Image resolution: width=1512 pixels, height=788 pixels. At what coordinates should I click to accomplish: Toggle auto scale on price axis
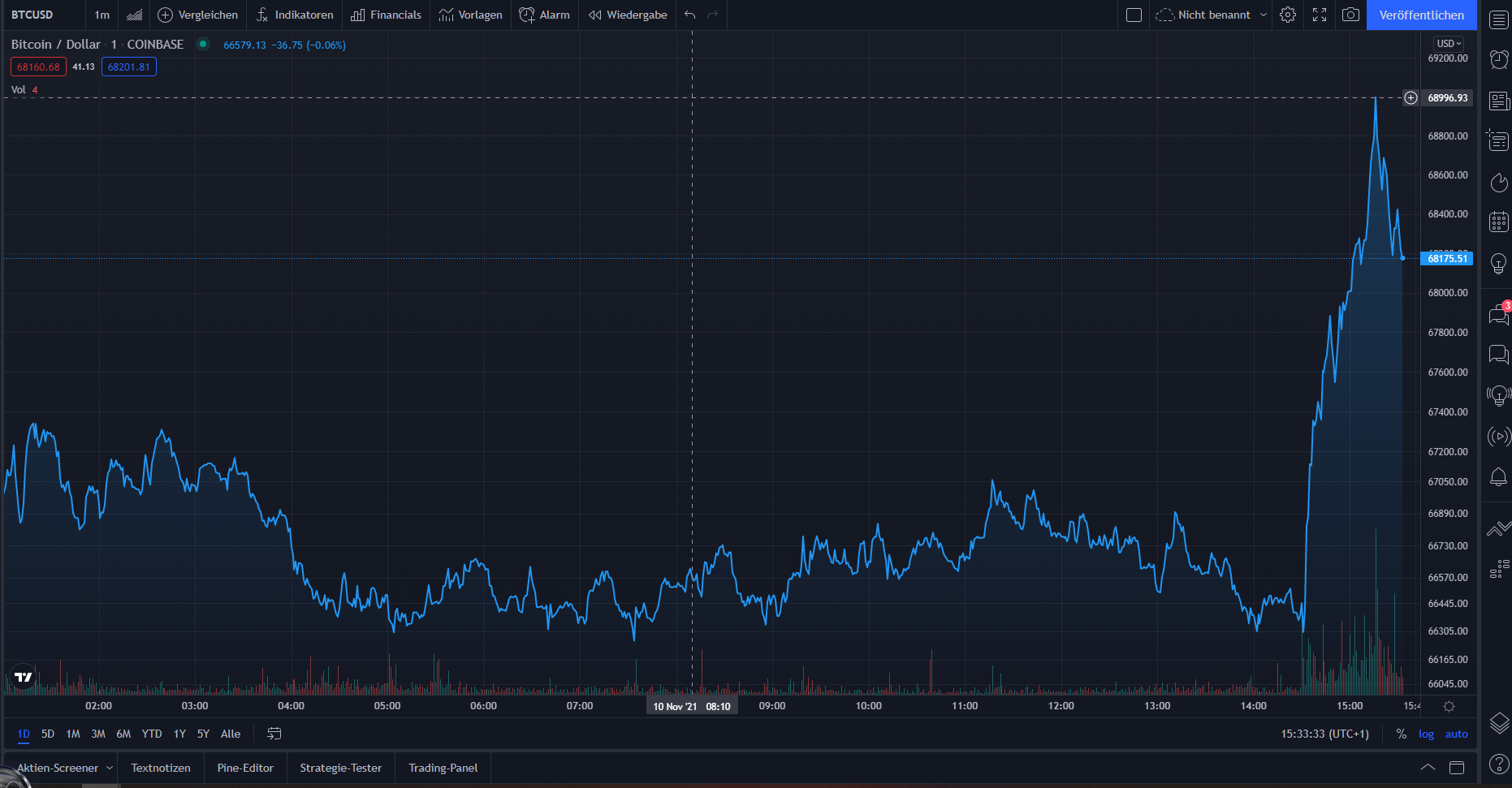coord(1456,734)
